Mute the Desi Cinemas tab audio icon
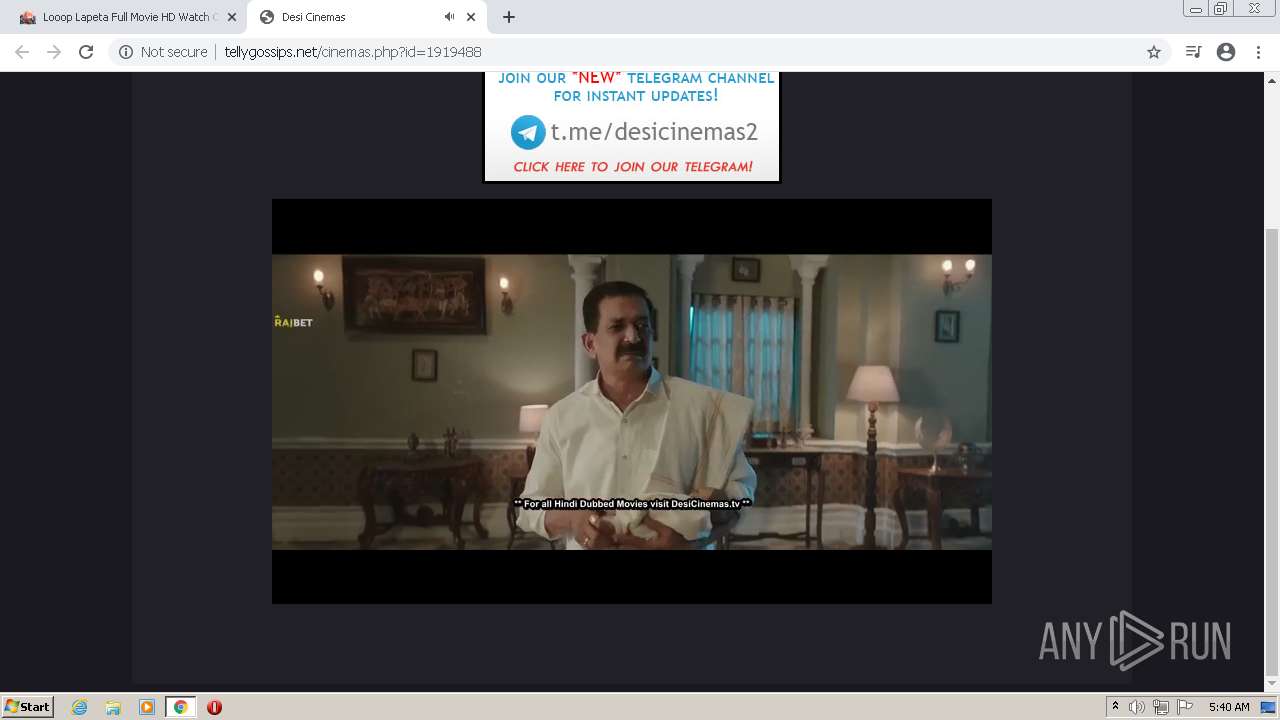The height and width of the screenshot is (720, 1280). coord(449,17)
